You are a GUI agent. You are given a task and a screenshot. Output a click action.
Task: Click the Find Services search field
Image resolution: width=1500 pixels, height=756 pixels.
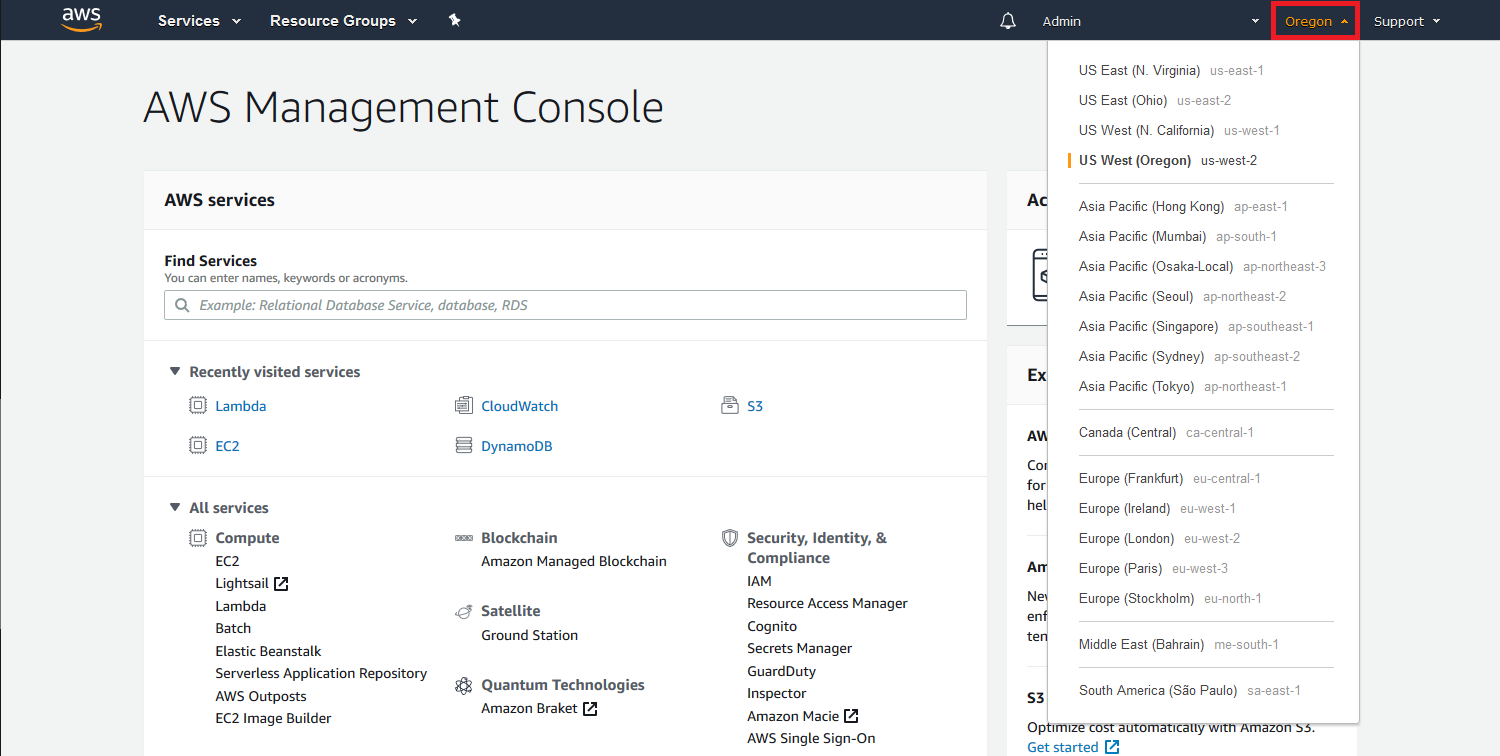coord(565,305)
